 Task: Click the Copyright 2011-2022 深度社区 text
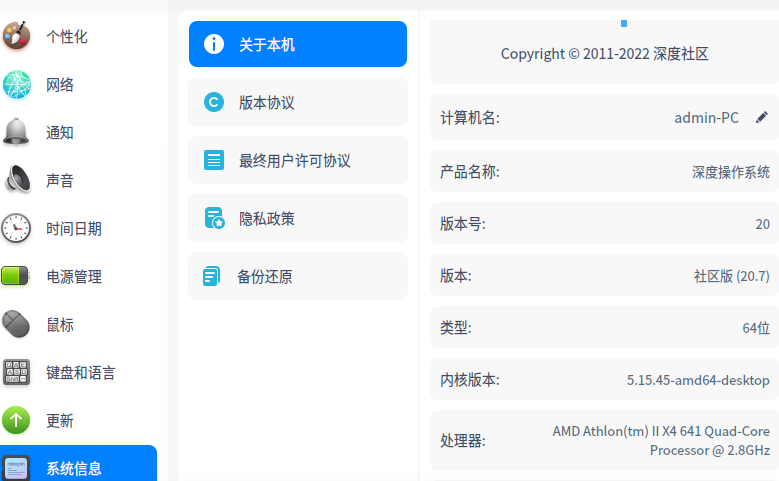(604, 54)
